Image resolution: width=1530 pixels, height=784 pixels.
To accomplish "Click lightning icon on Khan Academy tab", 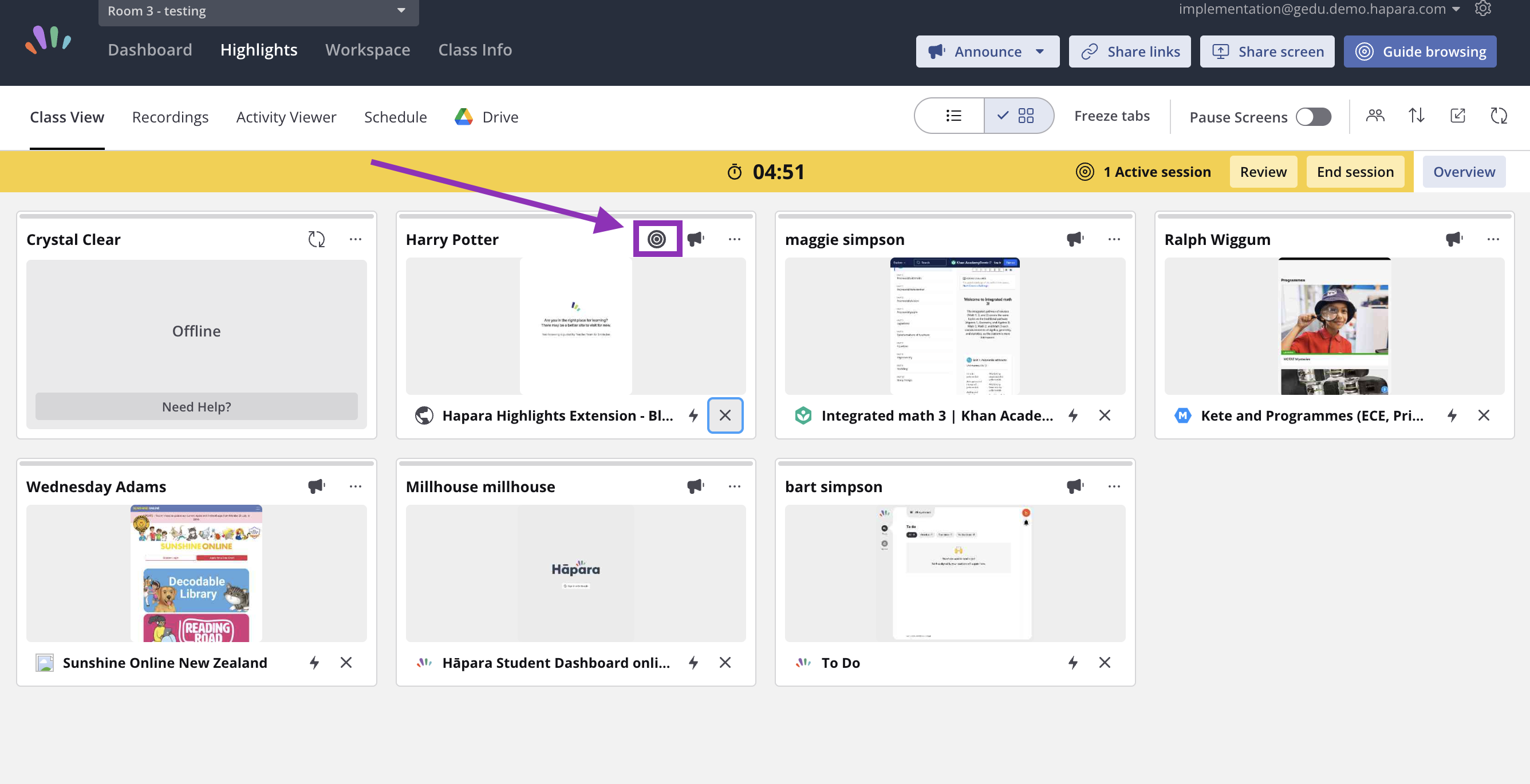I will 1072,415.
